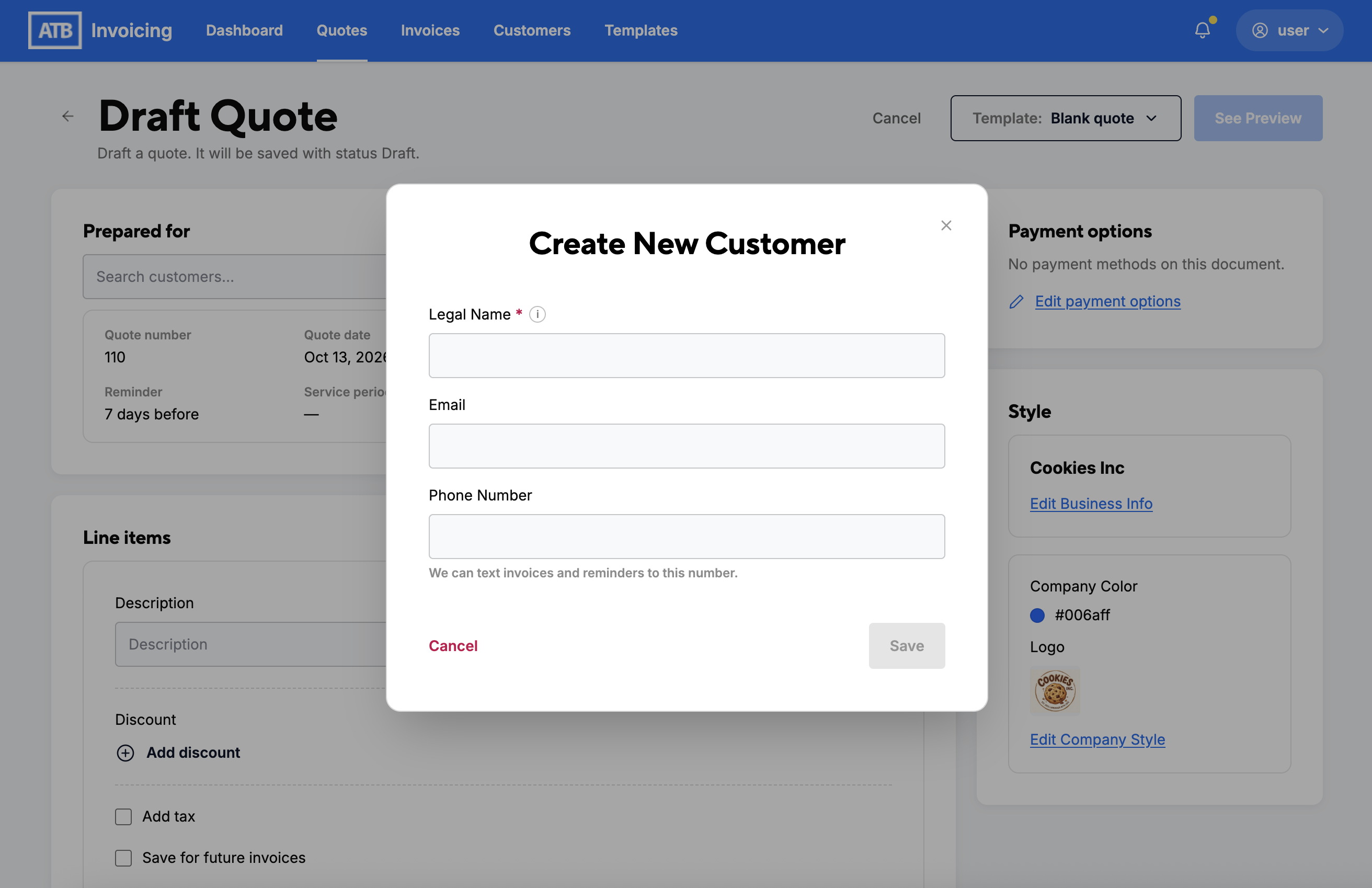Go to the Dashboard tab
1372x888 pixels.
coord(244,30)
